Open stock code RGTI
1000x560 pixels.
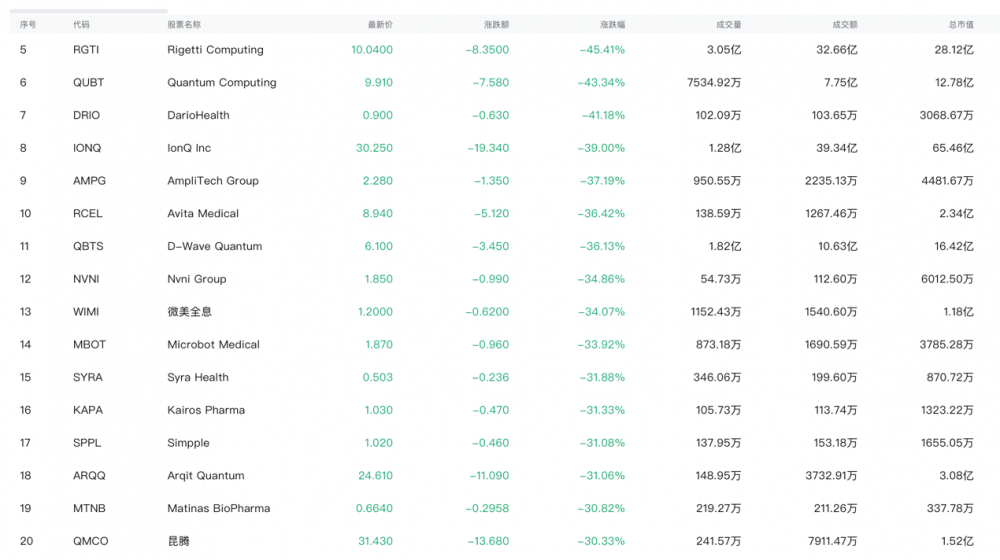[x=86, y=50]
